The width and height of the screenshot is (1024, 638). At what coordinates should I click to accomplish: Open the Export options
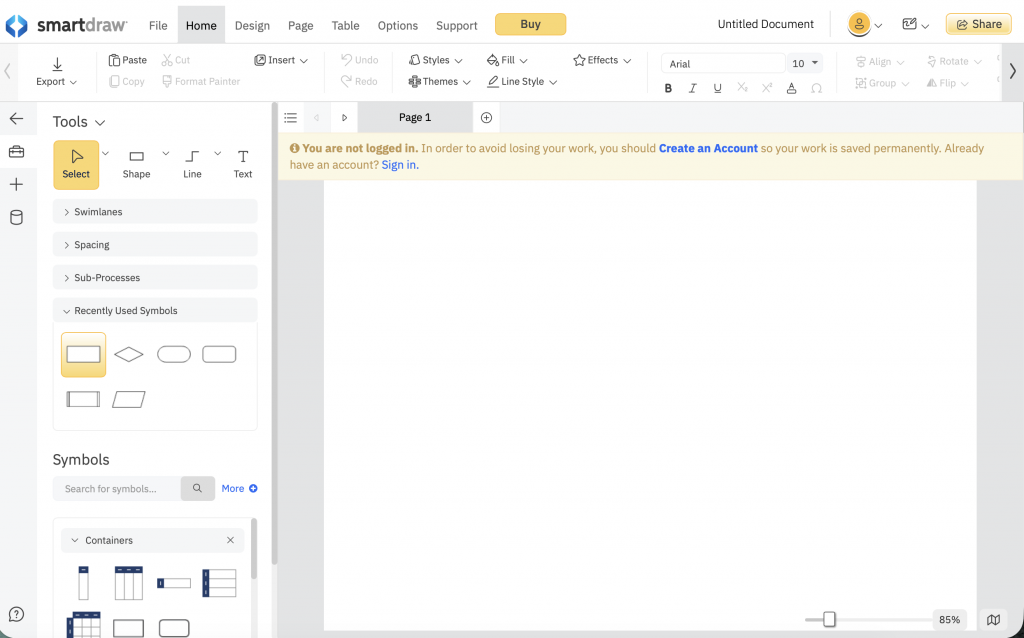[x=56, y=70]
